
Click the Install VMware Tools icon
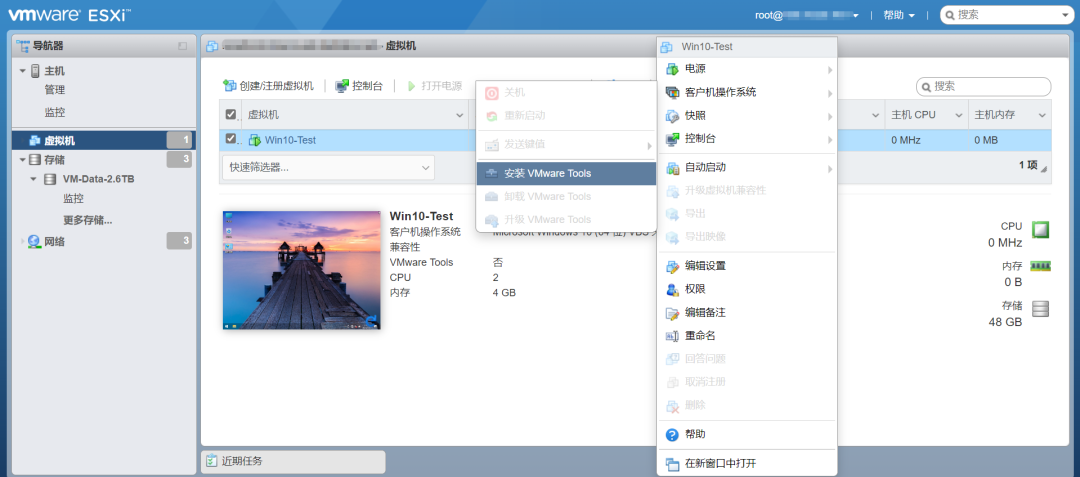492,173
